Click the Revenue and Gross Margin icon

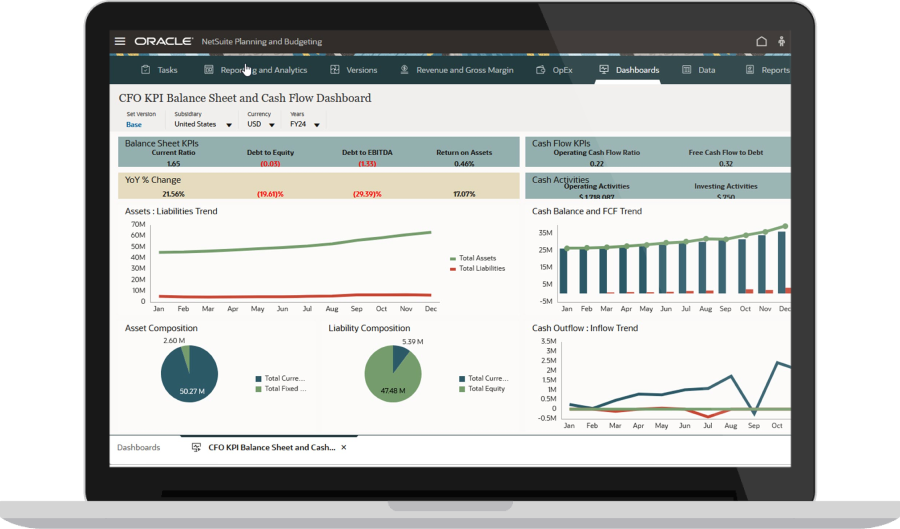coord(404,70)
